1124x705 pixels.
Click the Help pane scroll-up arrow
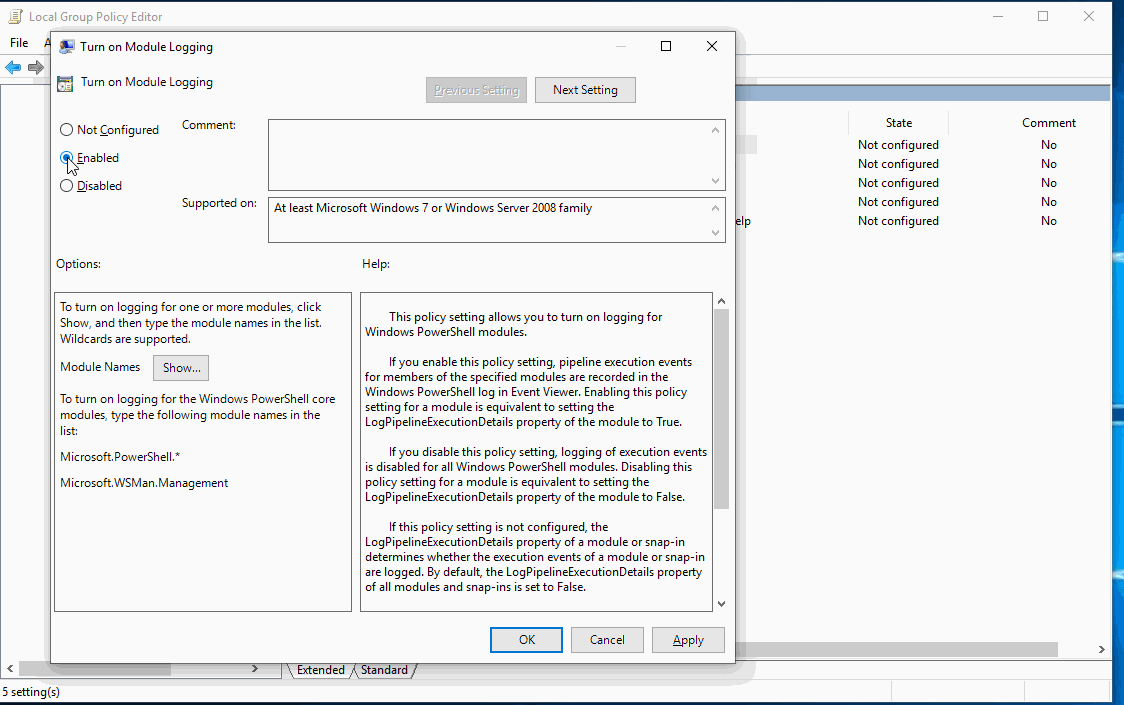(x=721, y=298)
